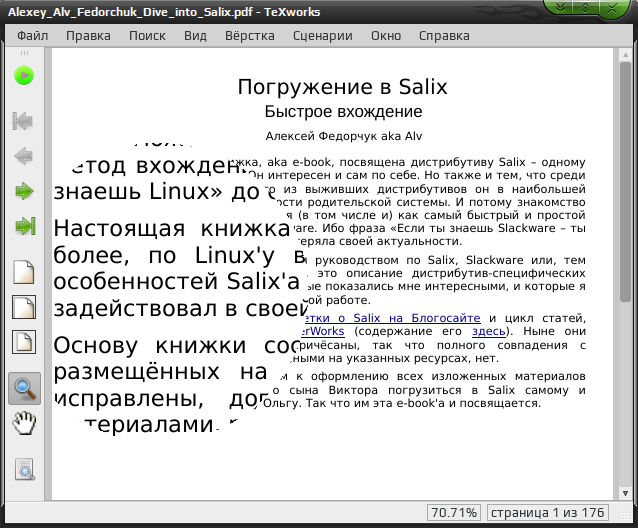Open the Файл menu

33,36
